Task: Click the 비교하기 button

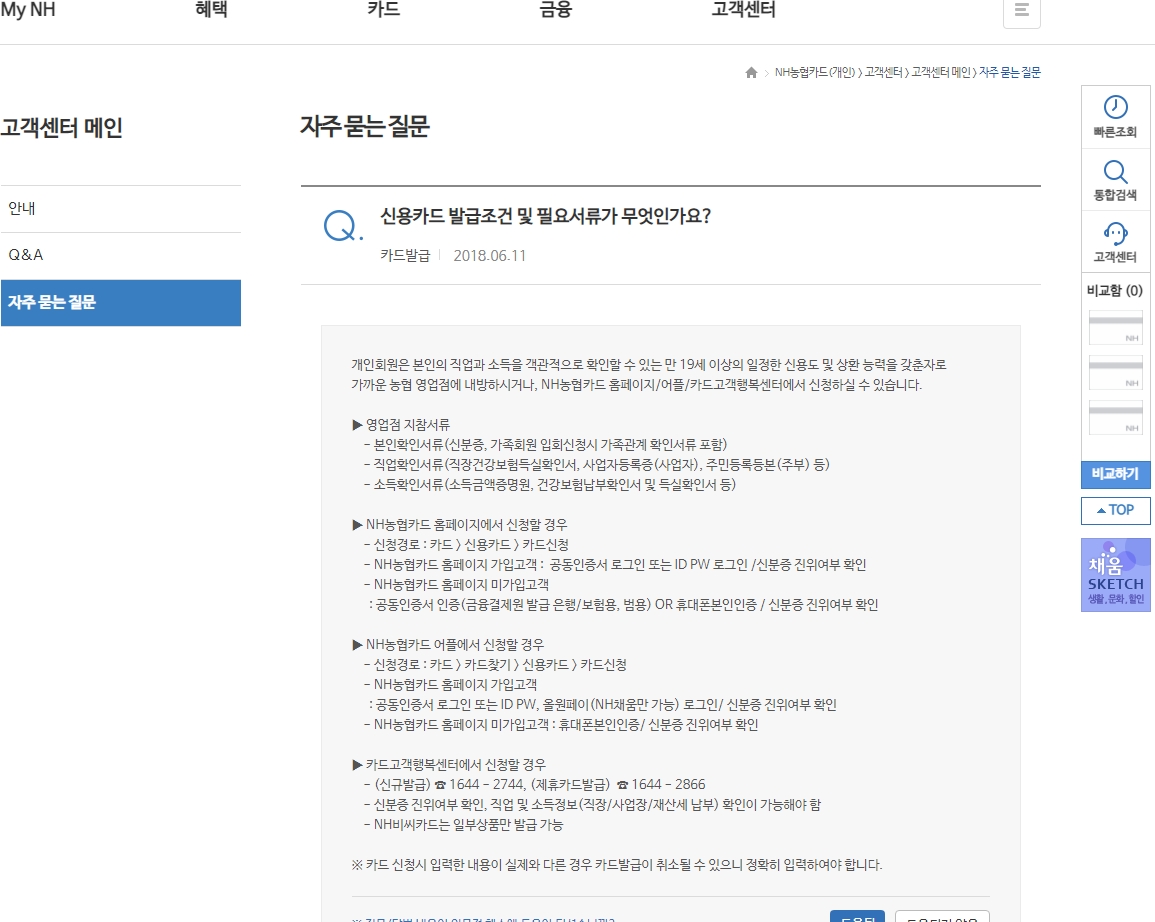Action: 1115,474
